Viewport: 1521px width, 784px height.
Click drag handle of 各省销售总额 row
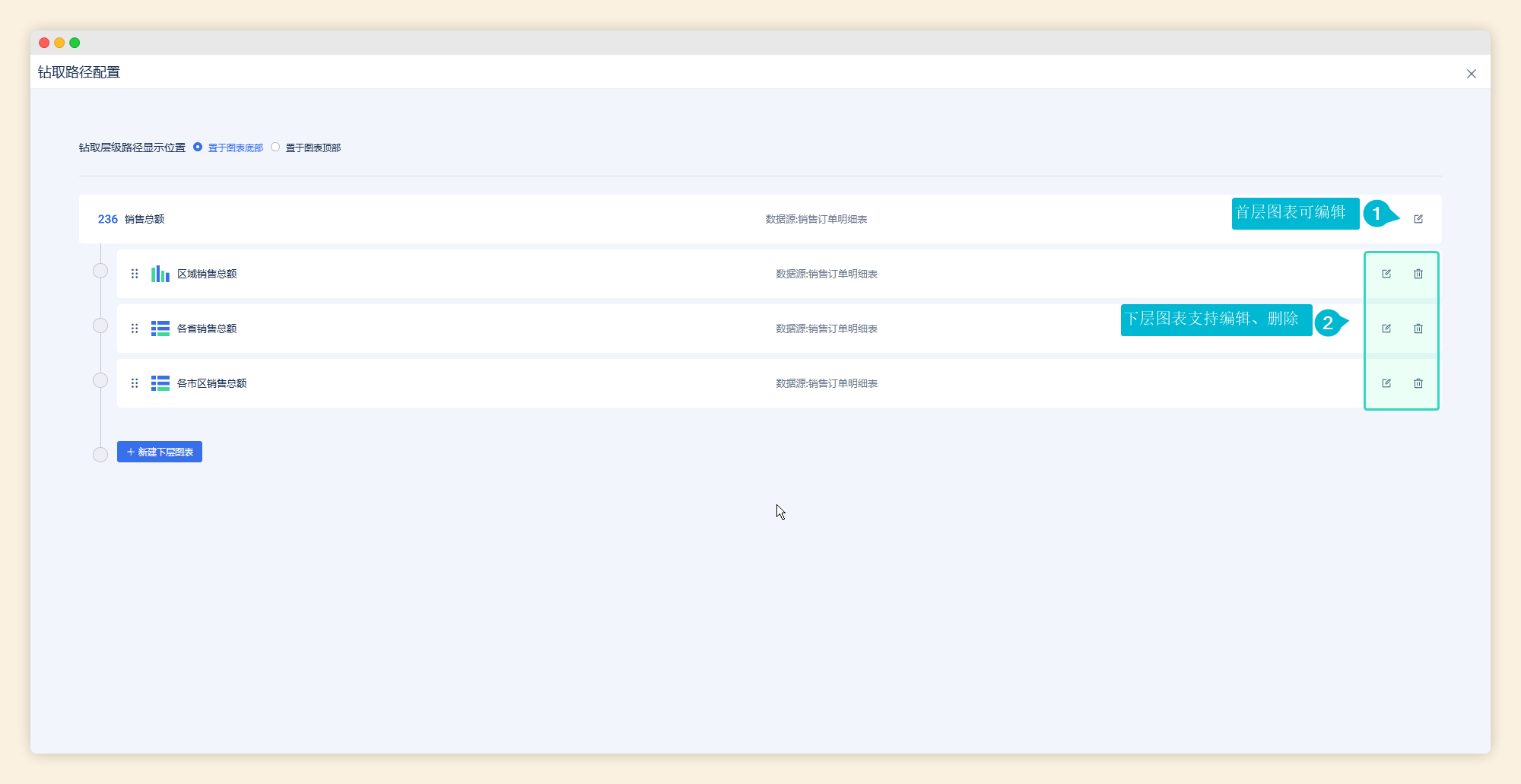click(135, 329)
